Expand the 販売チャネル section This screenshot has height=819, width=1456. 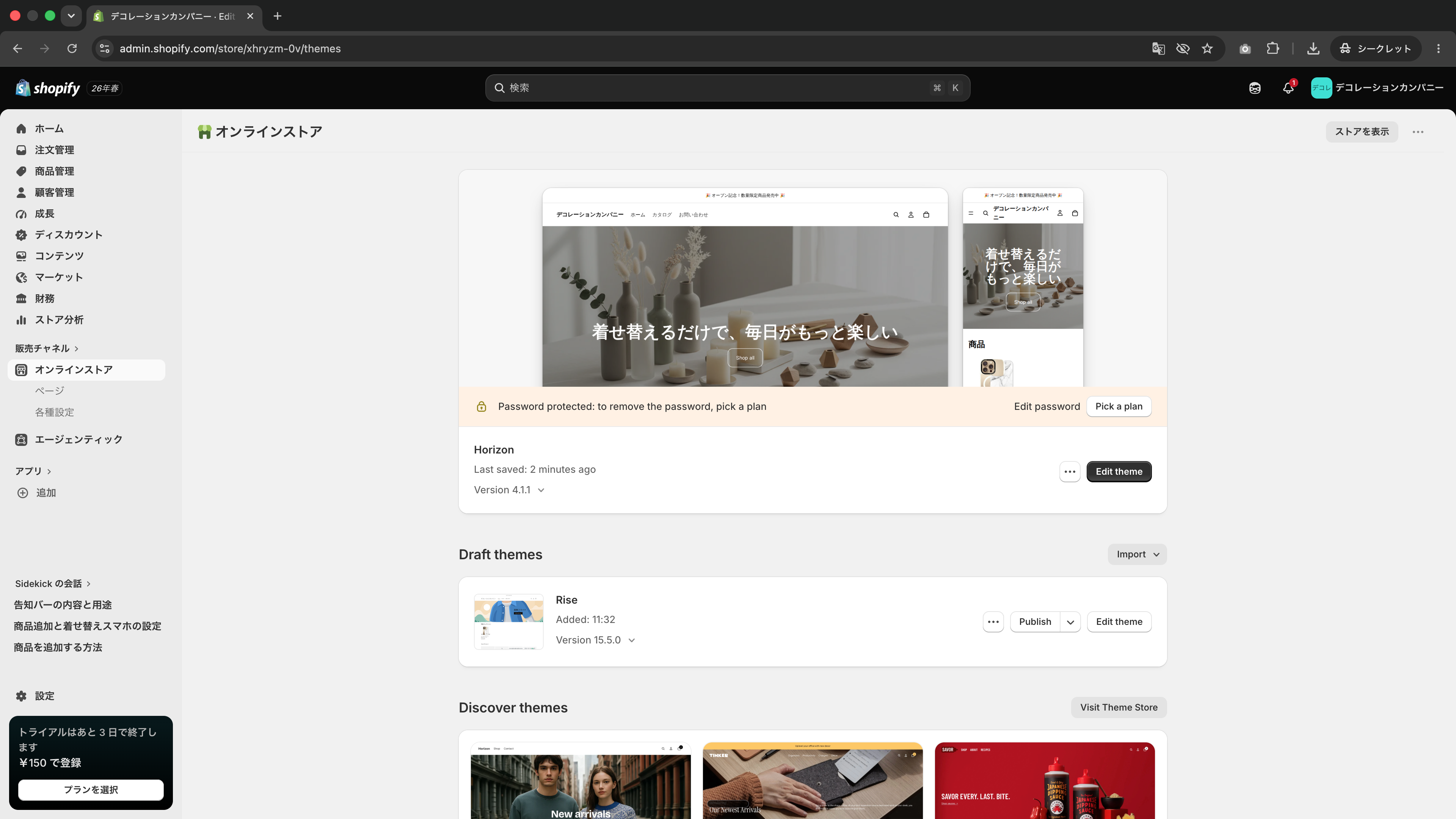(x=47, y=348)
